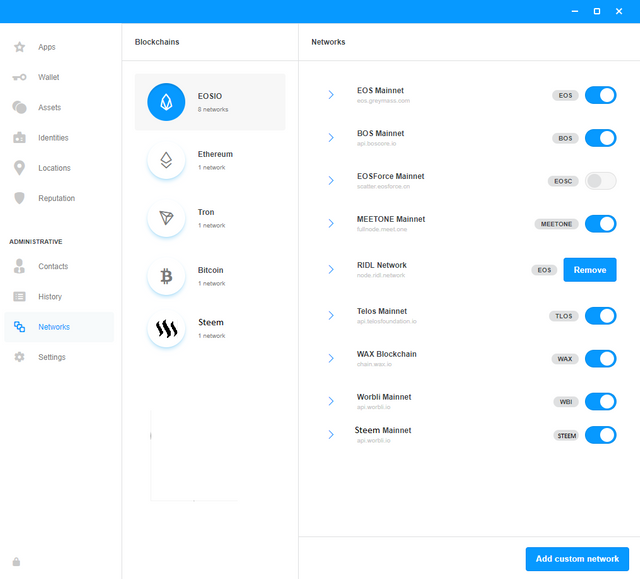Click the History list icon
640x579 pixels.
coord(19,297)
